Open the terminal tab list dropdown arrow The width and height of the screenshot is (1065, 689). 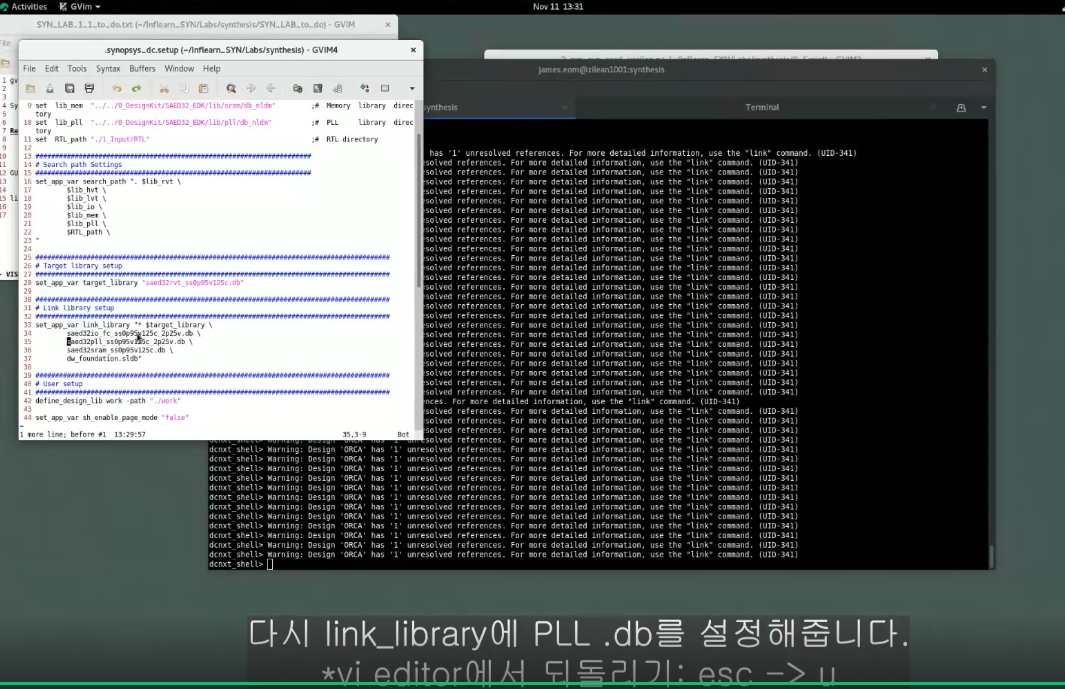coord(983,107)
